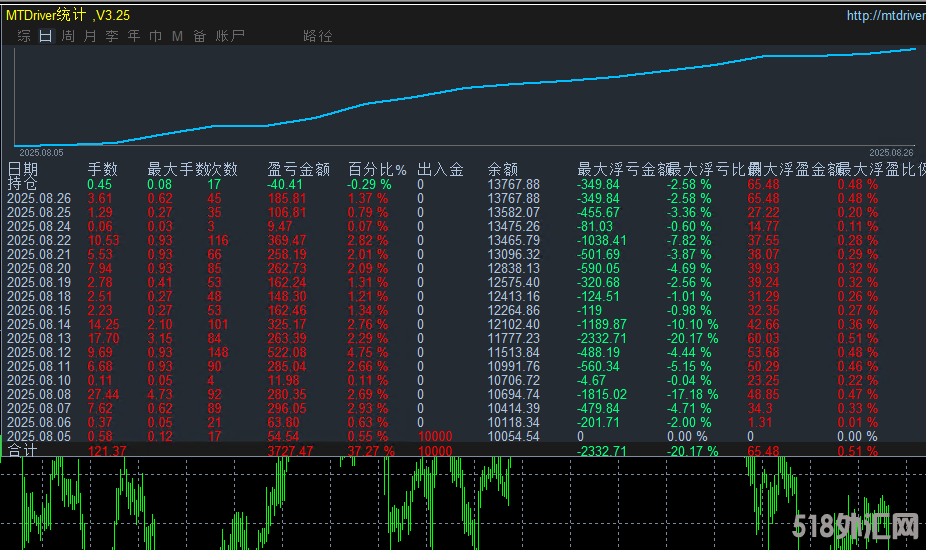
Task: Switch to the 综 summary tab
Action: (24, 36)
